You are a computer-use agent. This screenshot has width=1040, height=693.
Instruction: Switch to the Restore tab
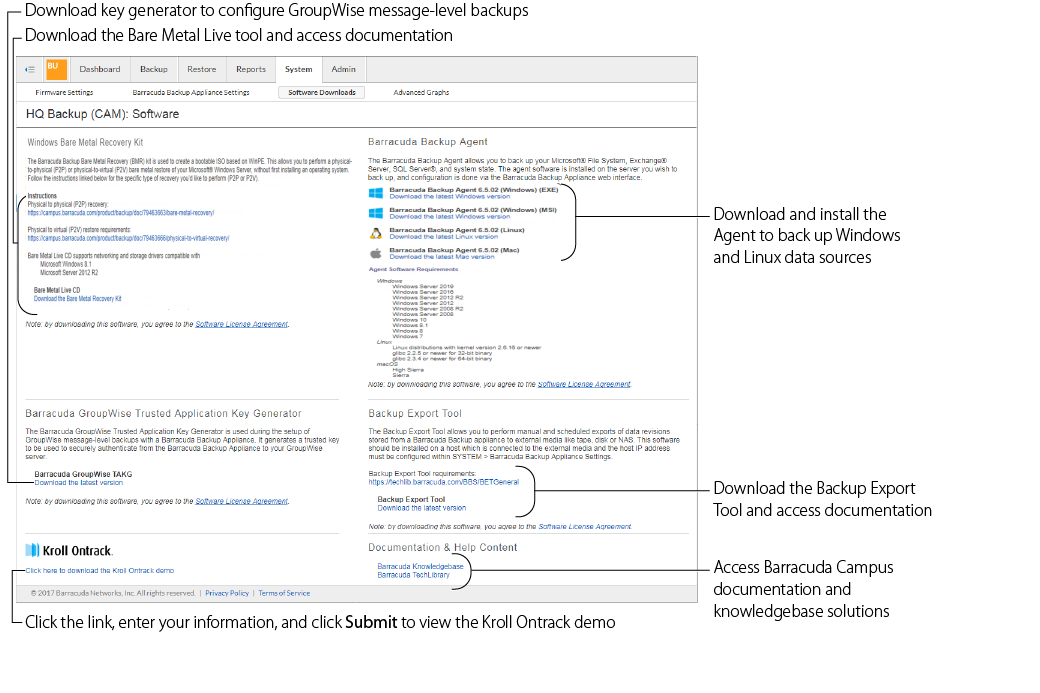(202, 69)
